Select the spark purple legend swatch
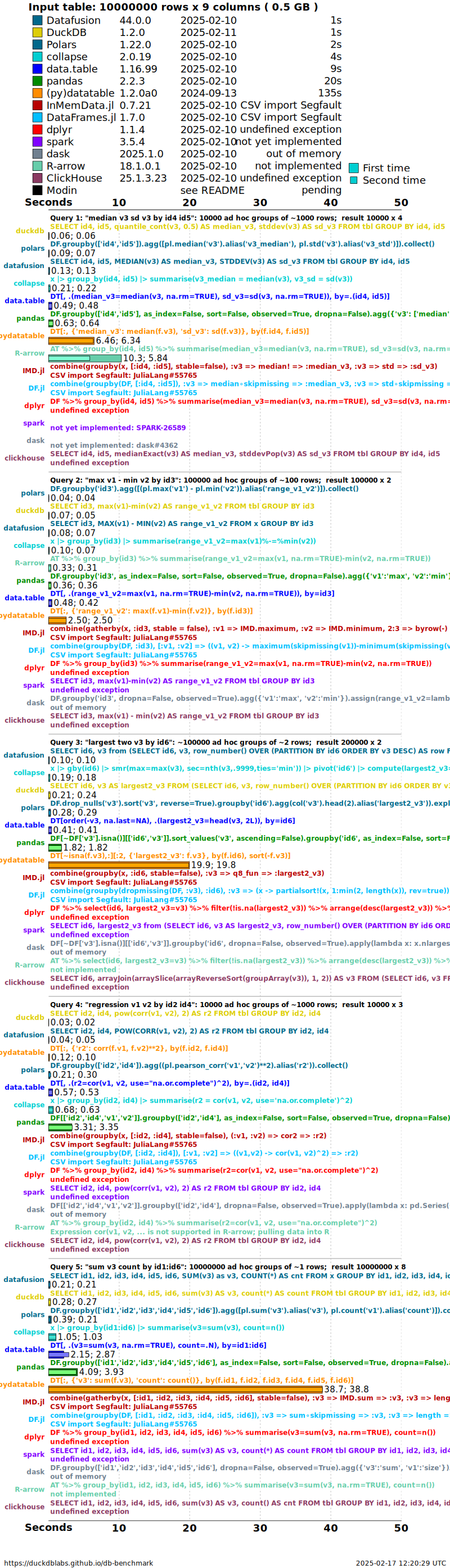 (37, 142)
